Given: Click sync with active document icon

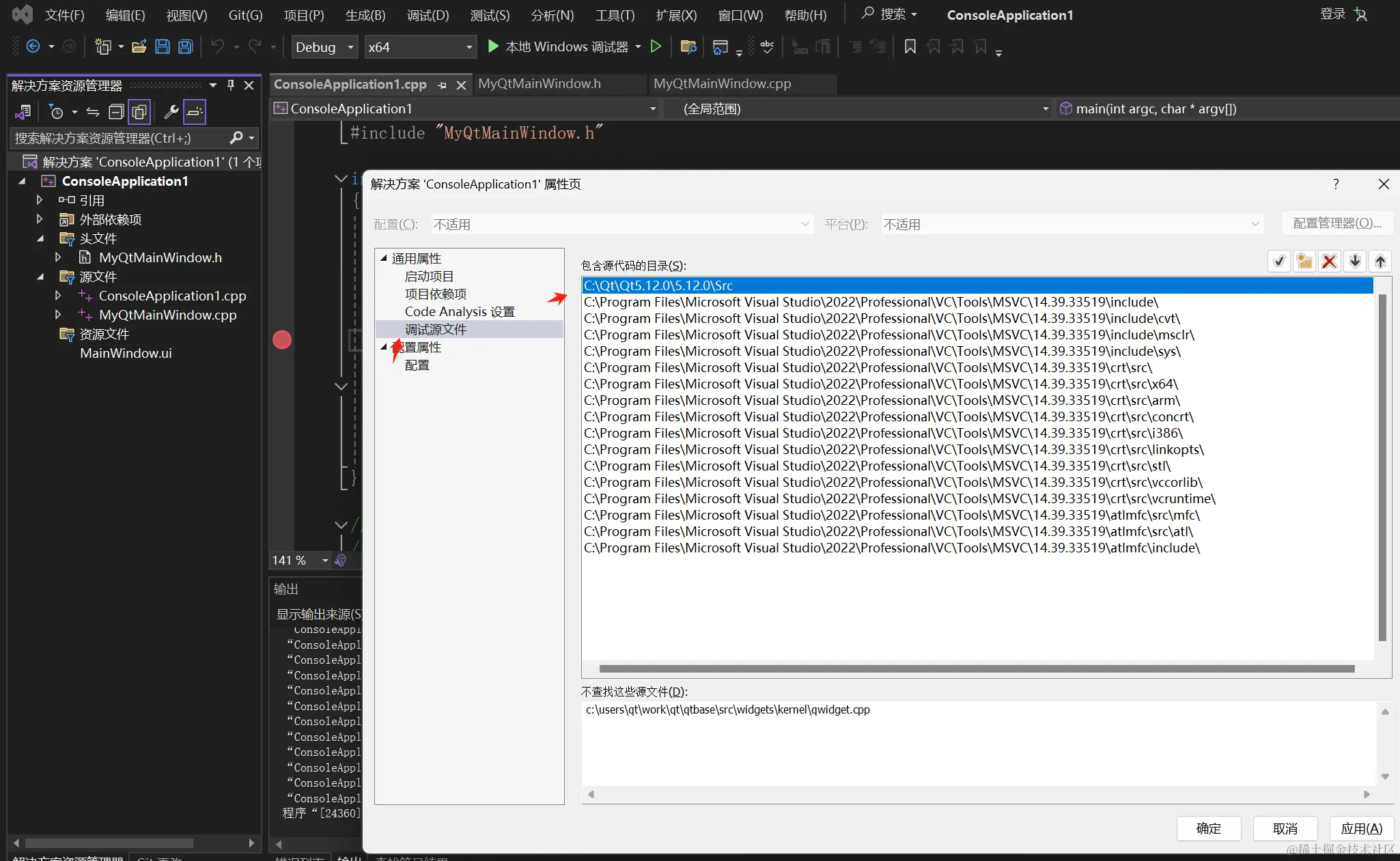Looking at the screenshot, I should click(93, 112).
